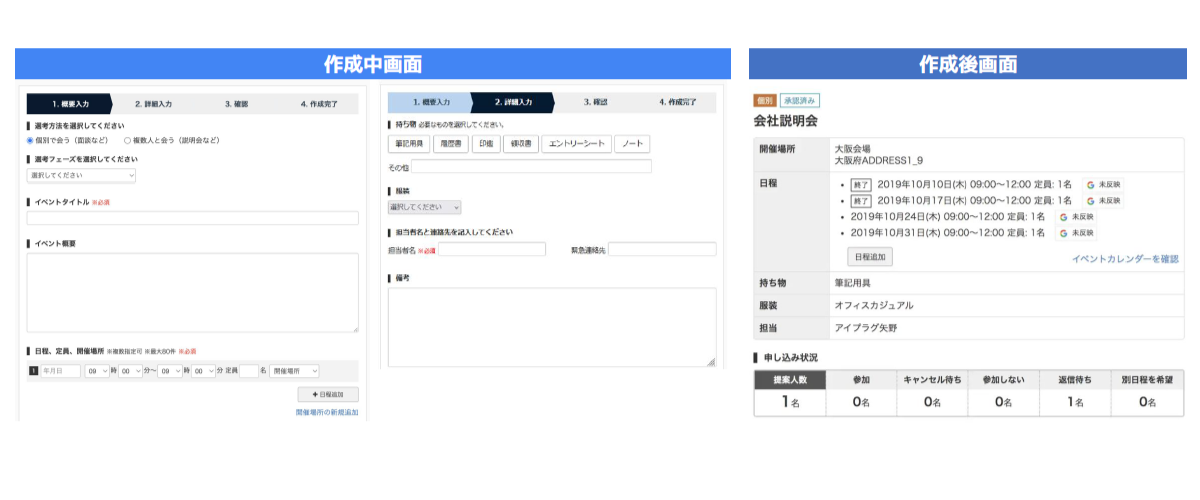Open the 服装 selection dropdown

click(x=424, y=207)
